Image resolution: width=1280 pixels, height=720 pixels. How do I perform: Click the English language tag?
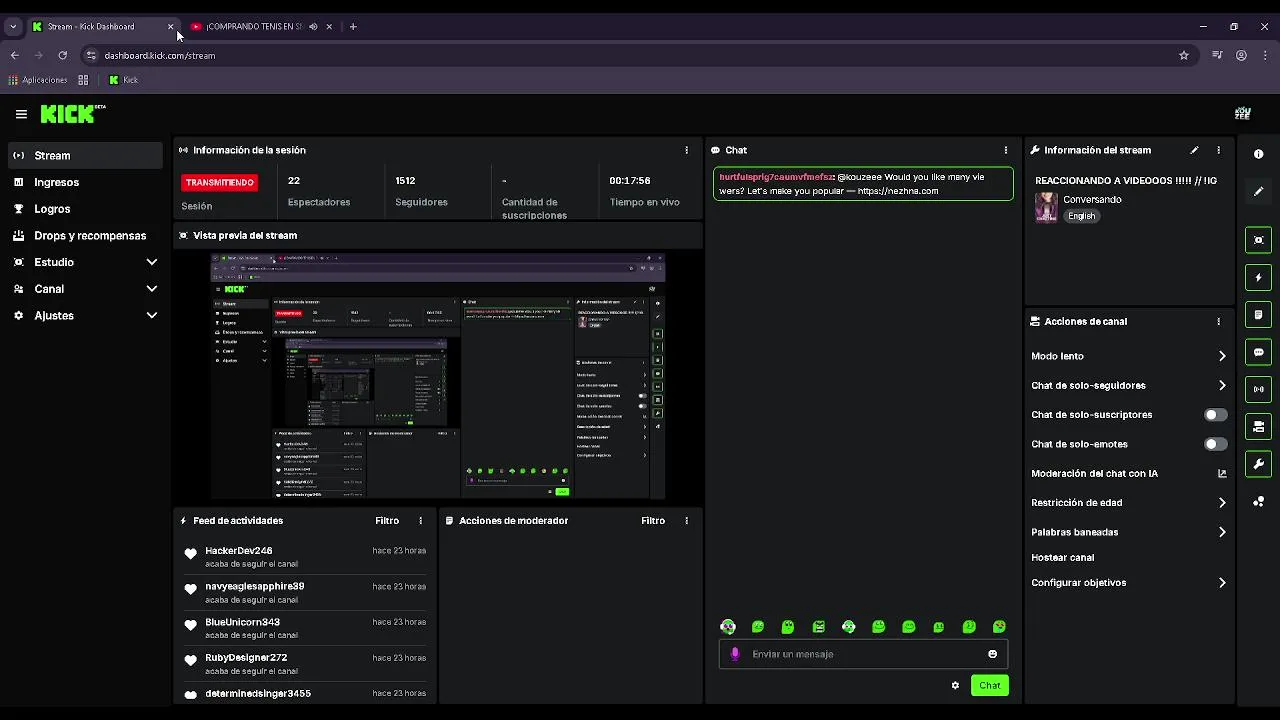1081,216
